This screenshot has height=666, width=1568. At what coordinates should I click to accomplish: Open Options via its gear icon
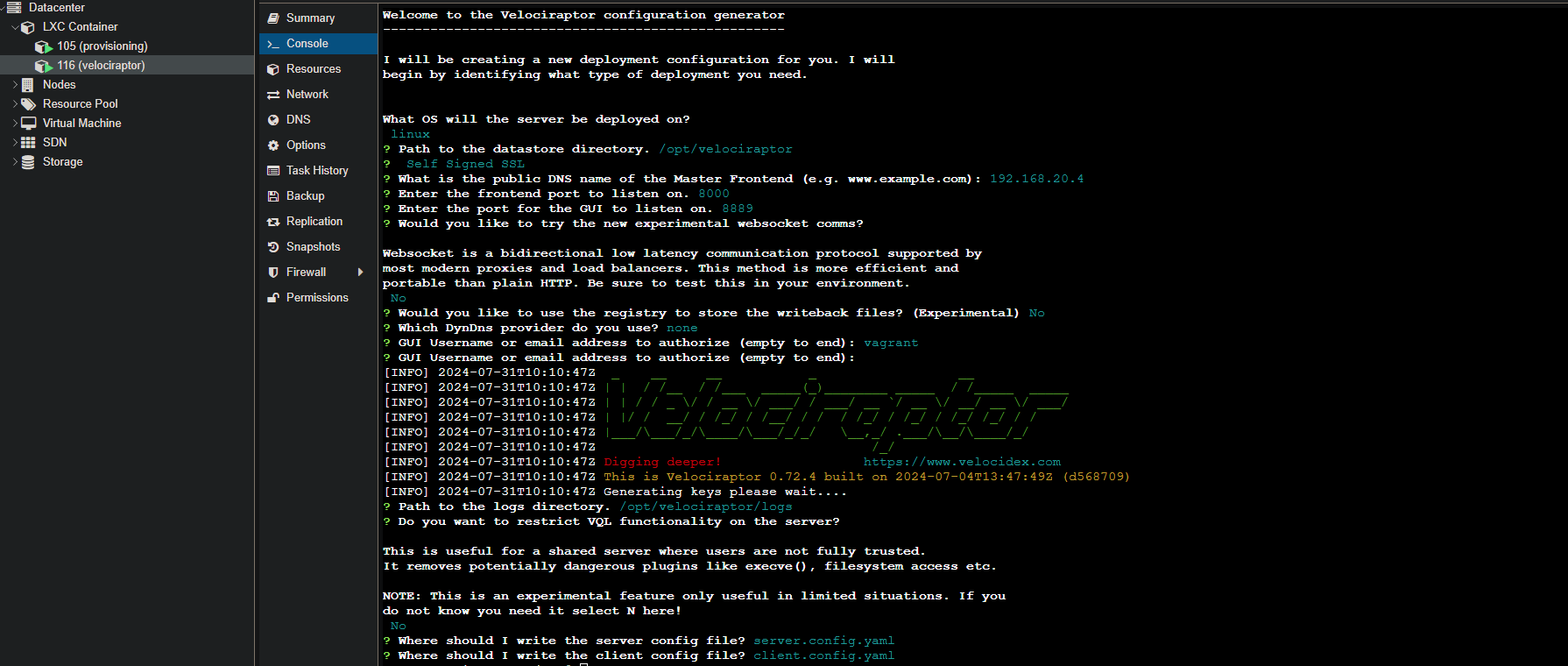273,145
